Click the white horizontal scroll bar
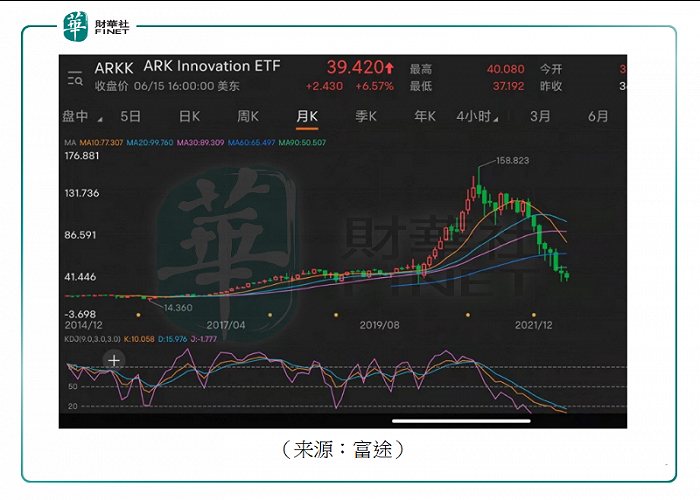The height and width of the screenshot is (500, 700). coord(461,421)
